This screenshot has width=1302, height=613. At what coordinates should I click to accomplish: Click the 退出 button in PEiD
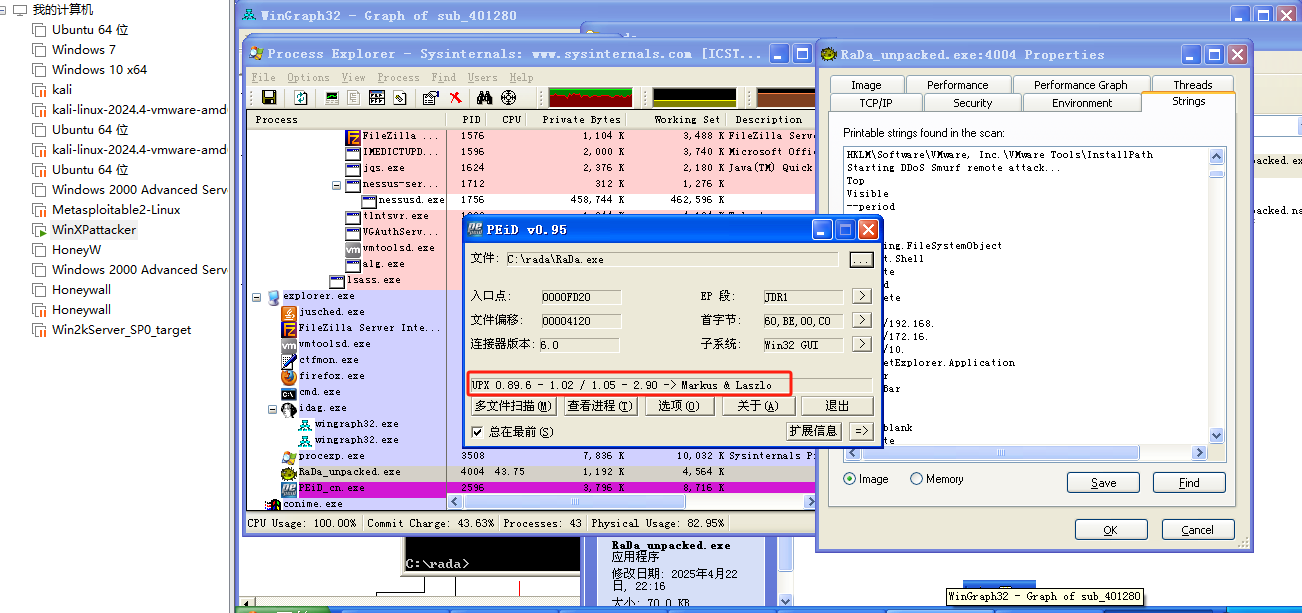click(x=836, y=406)
